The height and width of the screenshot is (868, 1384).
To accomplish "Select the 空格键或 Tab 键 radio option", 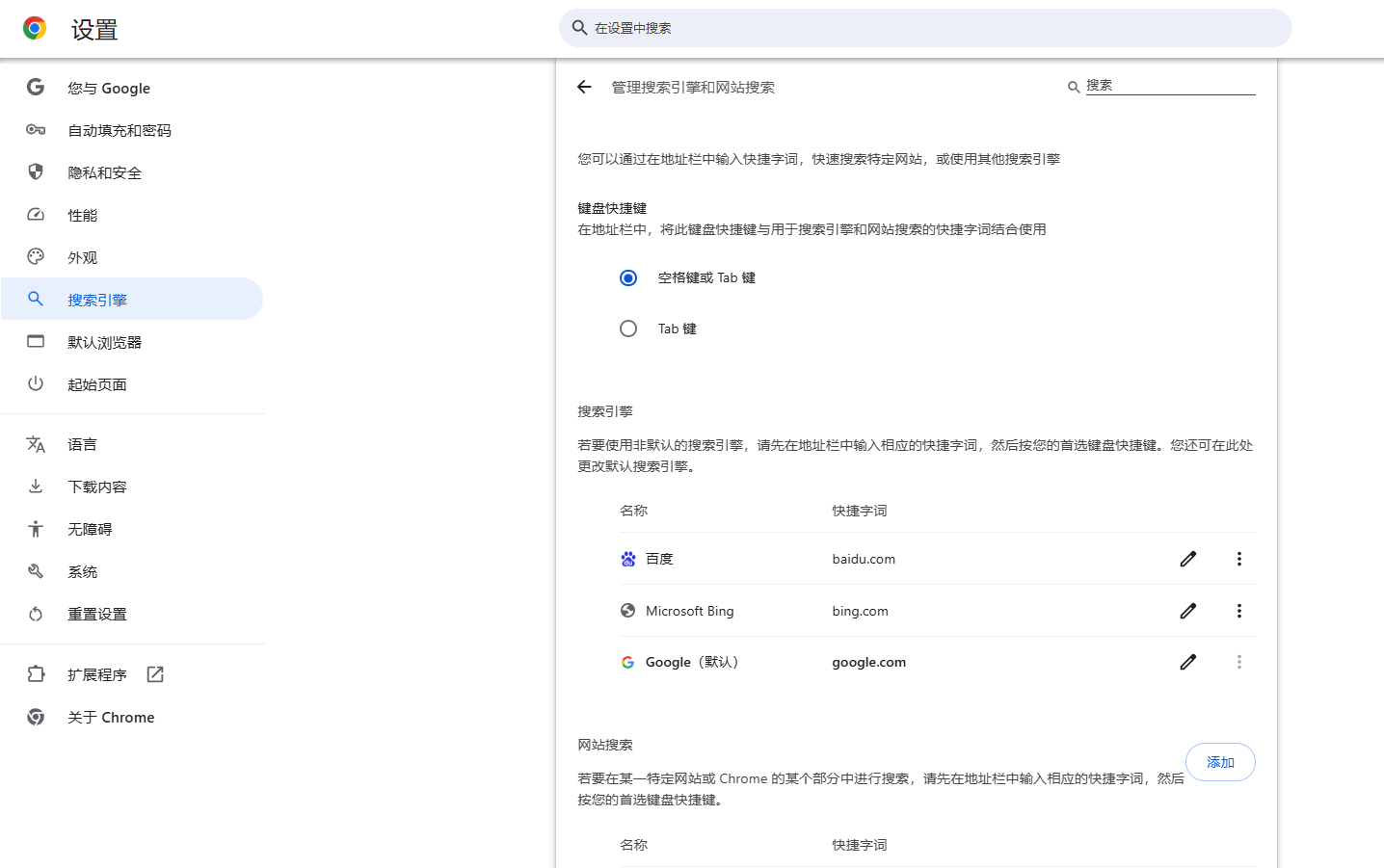I will 628,277.
